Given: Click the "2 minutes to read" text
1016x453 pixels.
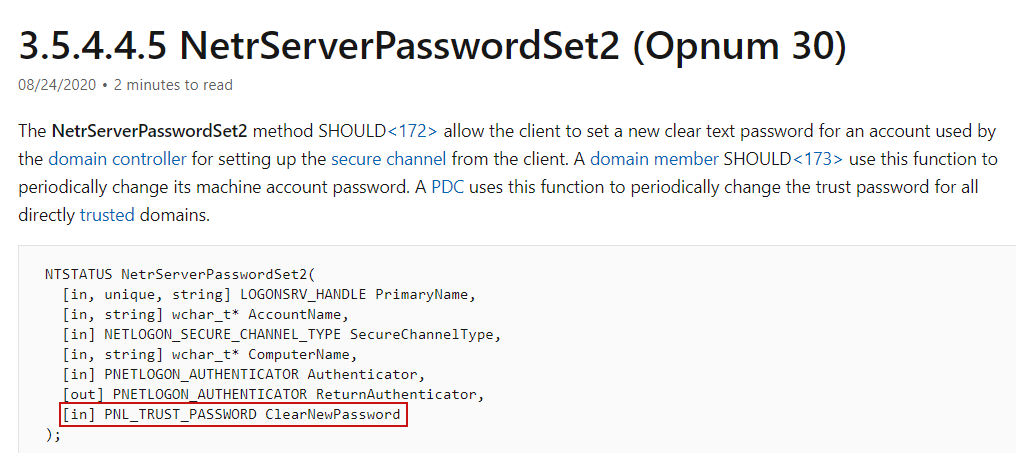Looking at the screenshot, I should [x=173, y=85].
